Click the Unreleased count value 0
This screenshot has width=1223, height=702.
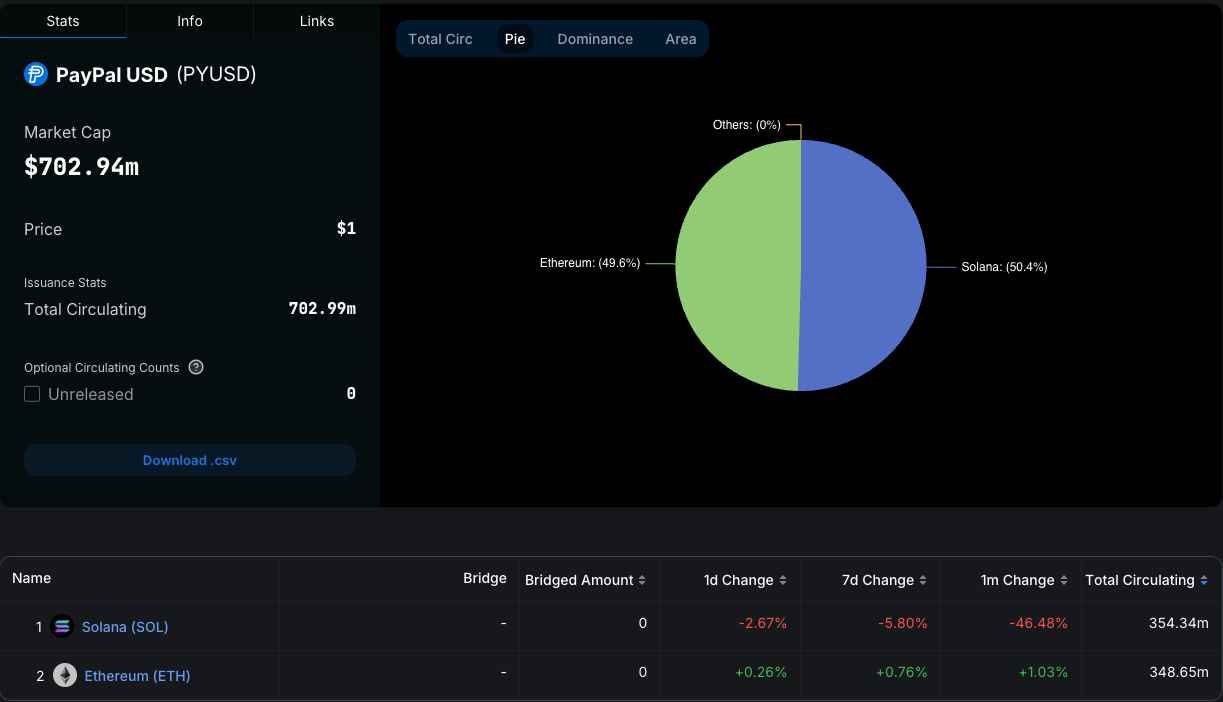pyautogui.click(x=351, y=394)
